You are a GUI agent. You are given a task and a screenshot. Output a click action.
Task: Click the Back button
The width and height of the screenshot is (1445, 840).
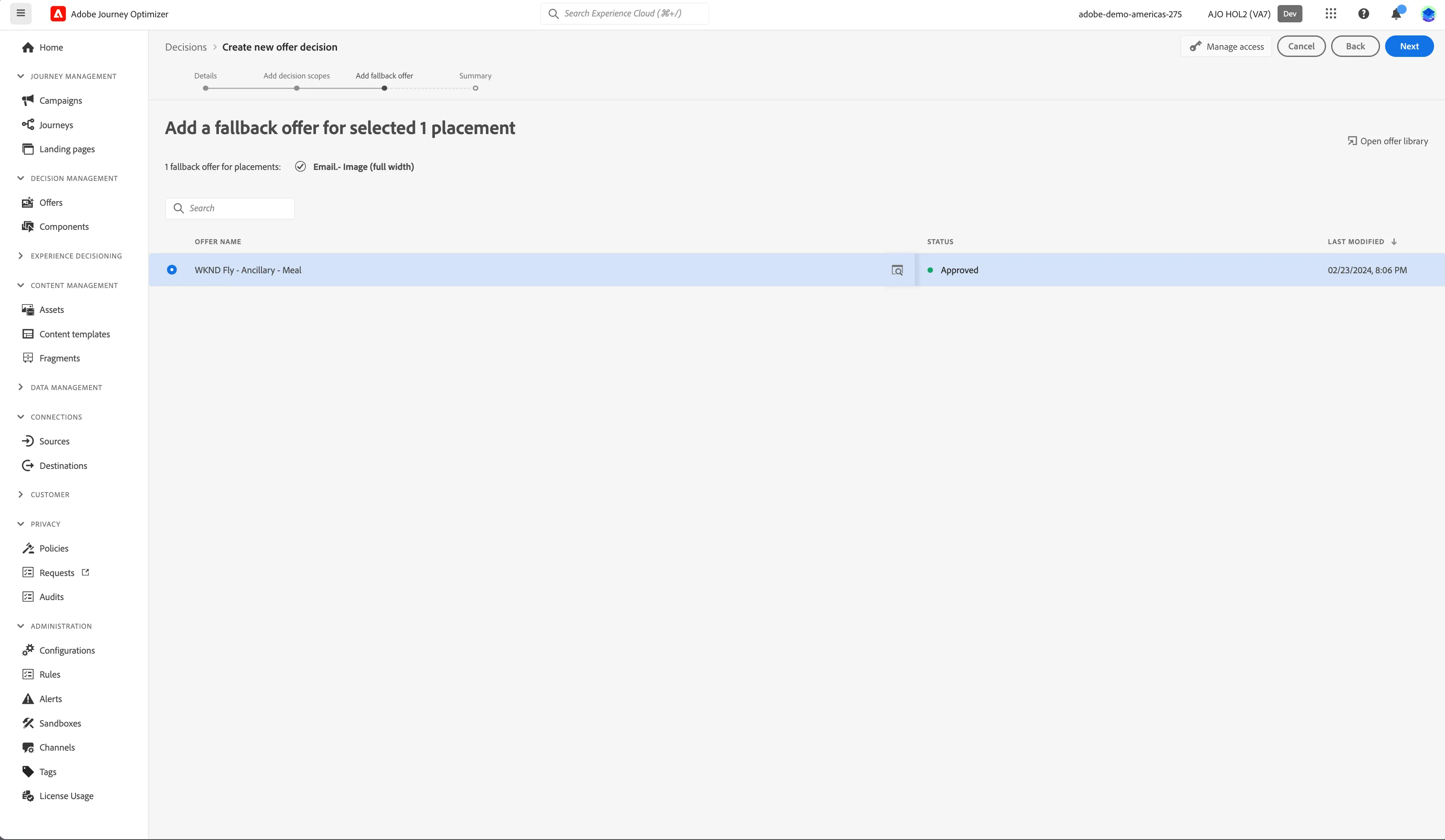coord(1355,46)
